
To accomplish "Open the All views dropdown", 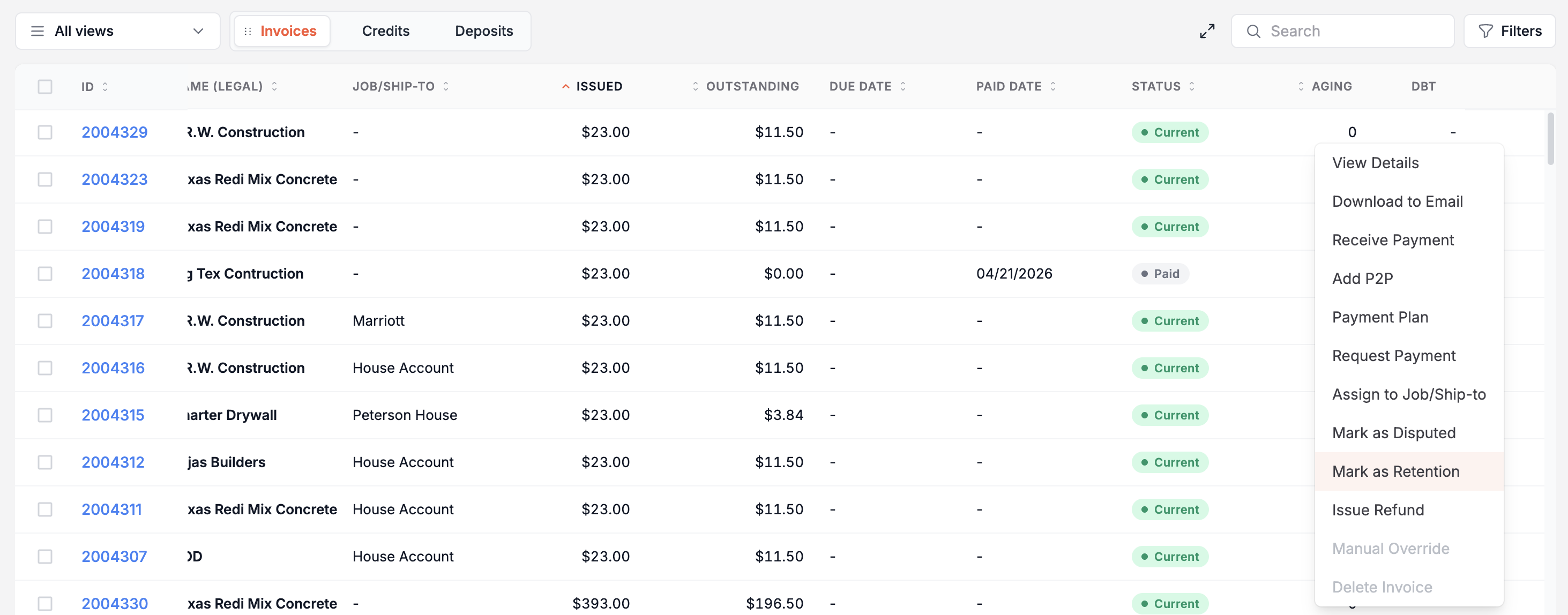I will click(117, 31).
